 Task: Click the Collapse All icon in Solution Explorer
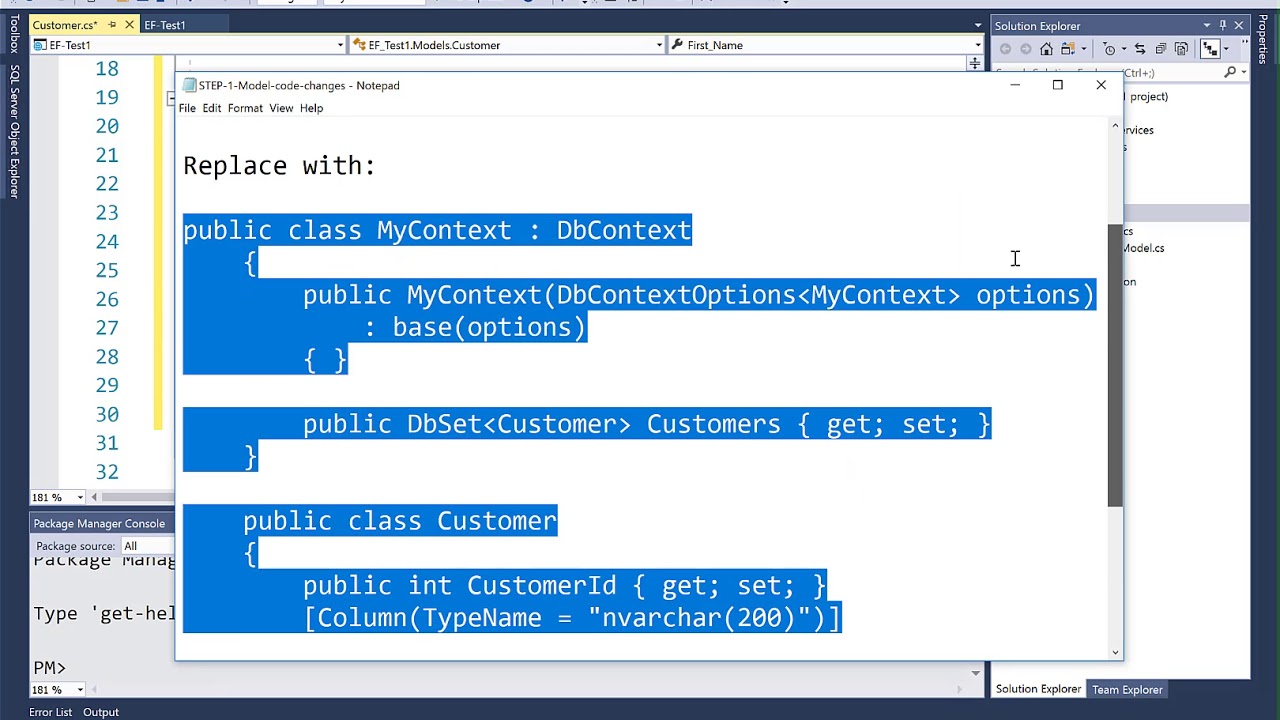[x=1161, y=49]
